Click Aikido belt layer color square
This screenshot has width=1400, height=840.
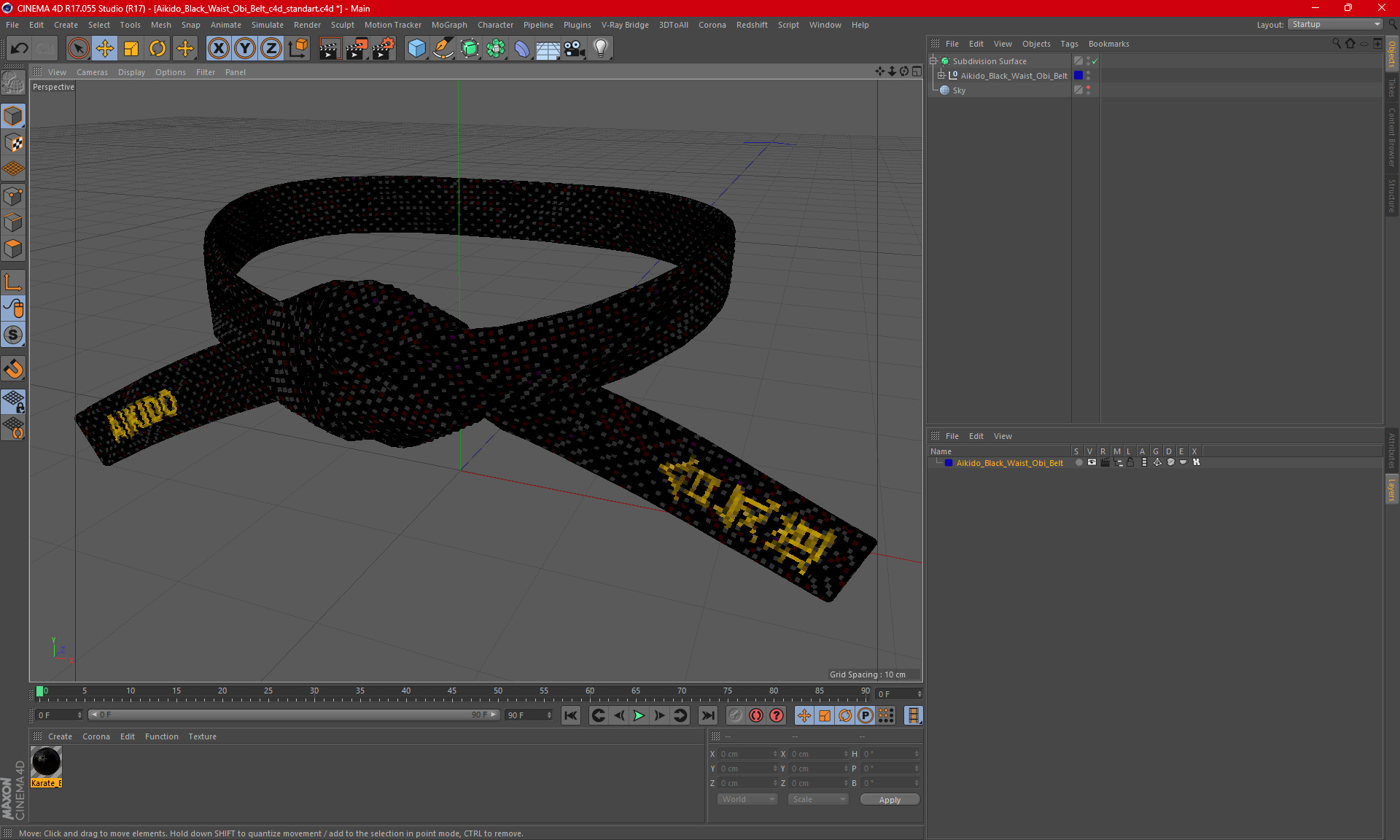point(948,463)
